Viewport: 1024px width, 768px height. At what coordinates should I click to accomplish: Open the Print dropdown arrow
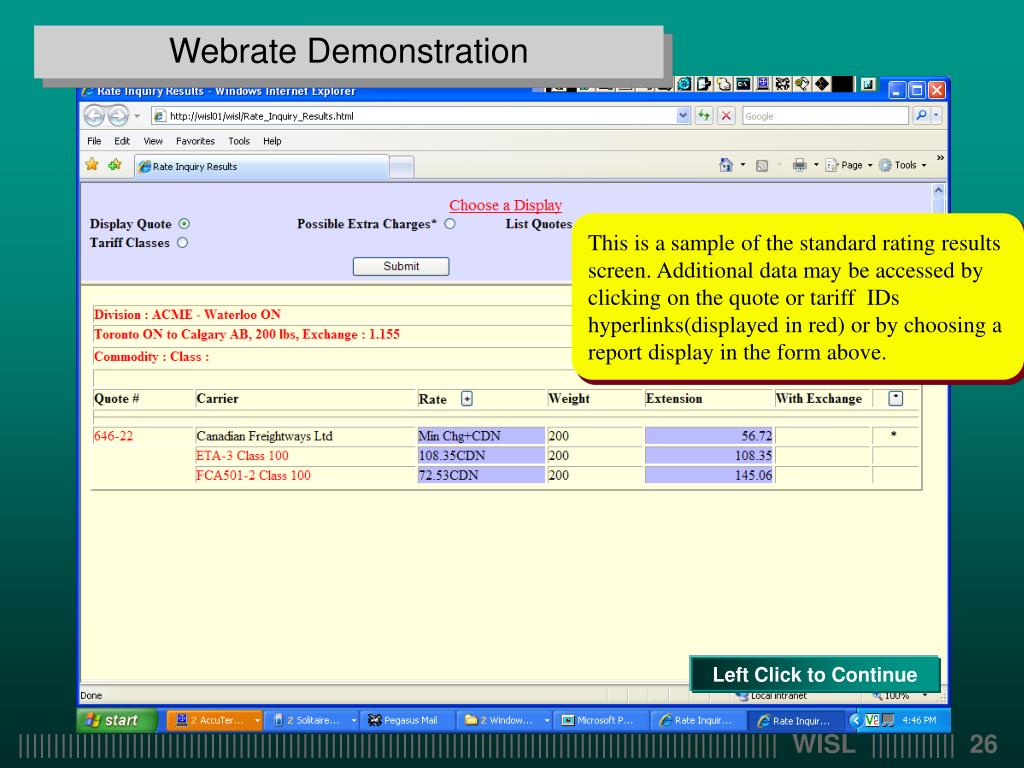click(x=816, y=165)
